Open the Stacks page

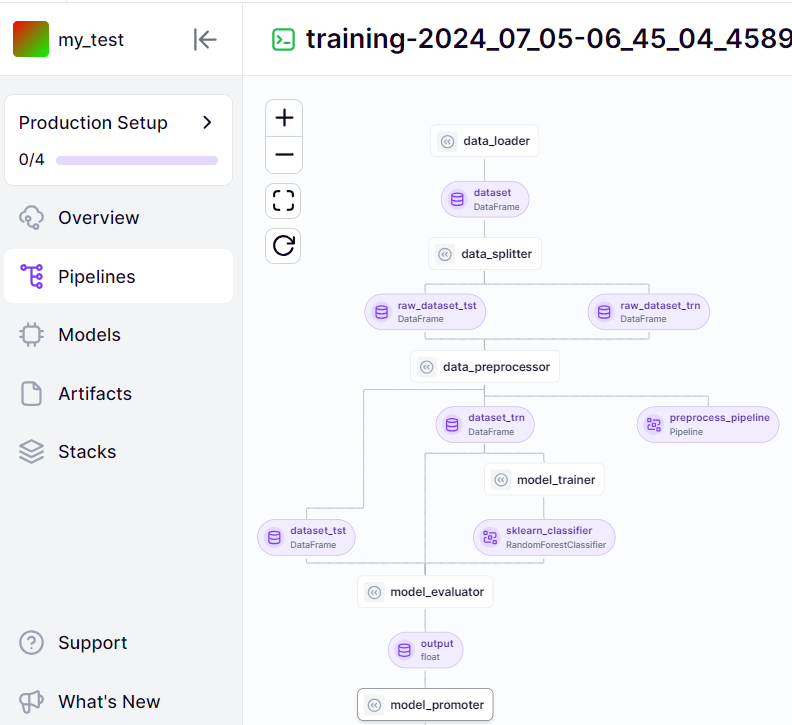point(87,452)
